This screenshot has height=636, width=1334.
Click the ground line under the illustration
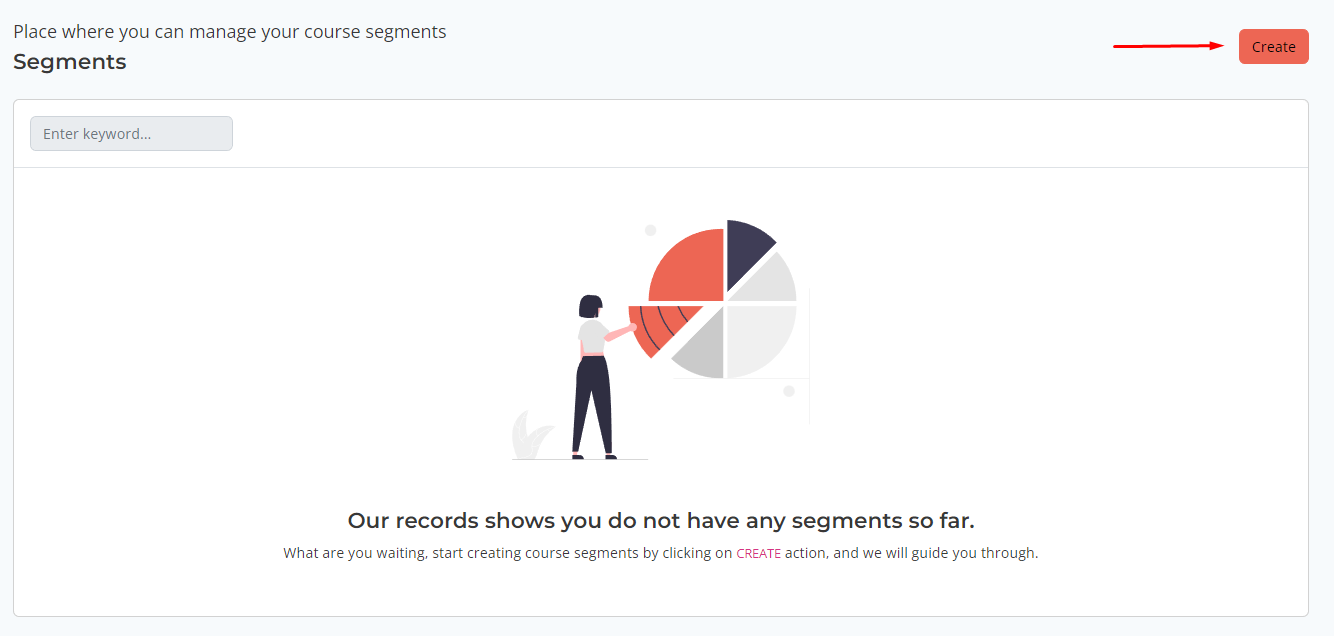coord(580,459)
